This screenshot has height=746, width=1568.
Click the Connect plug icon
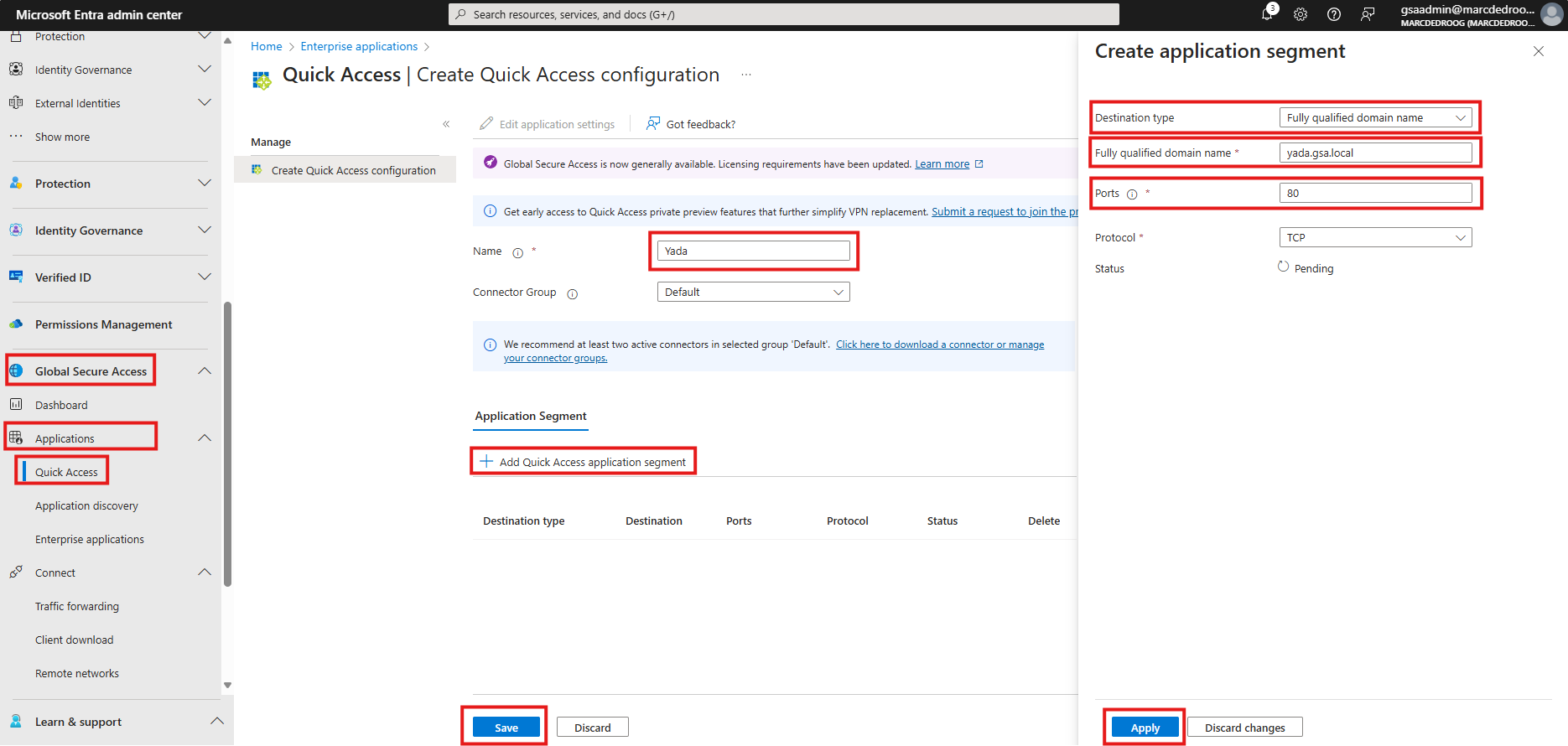coord(16,572)
